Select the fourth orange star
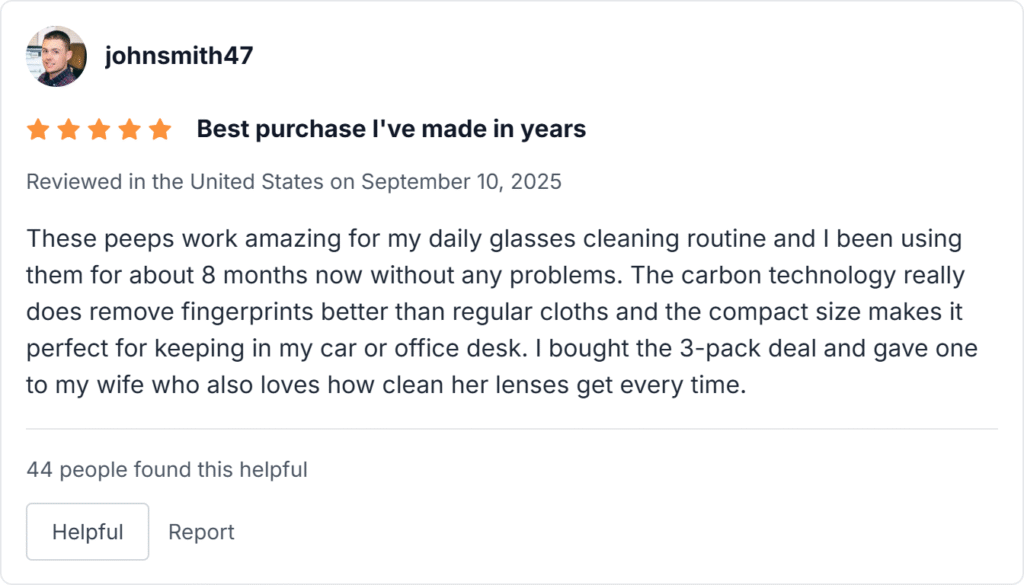Image resolution: width=1024 pixels, height=585 pixels. click(x=130, y=128)
